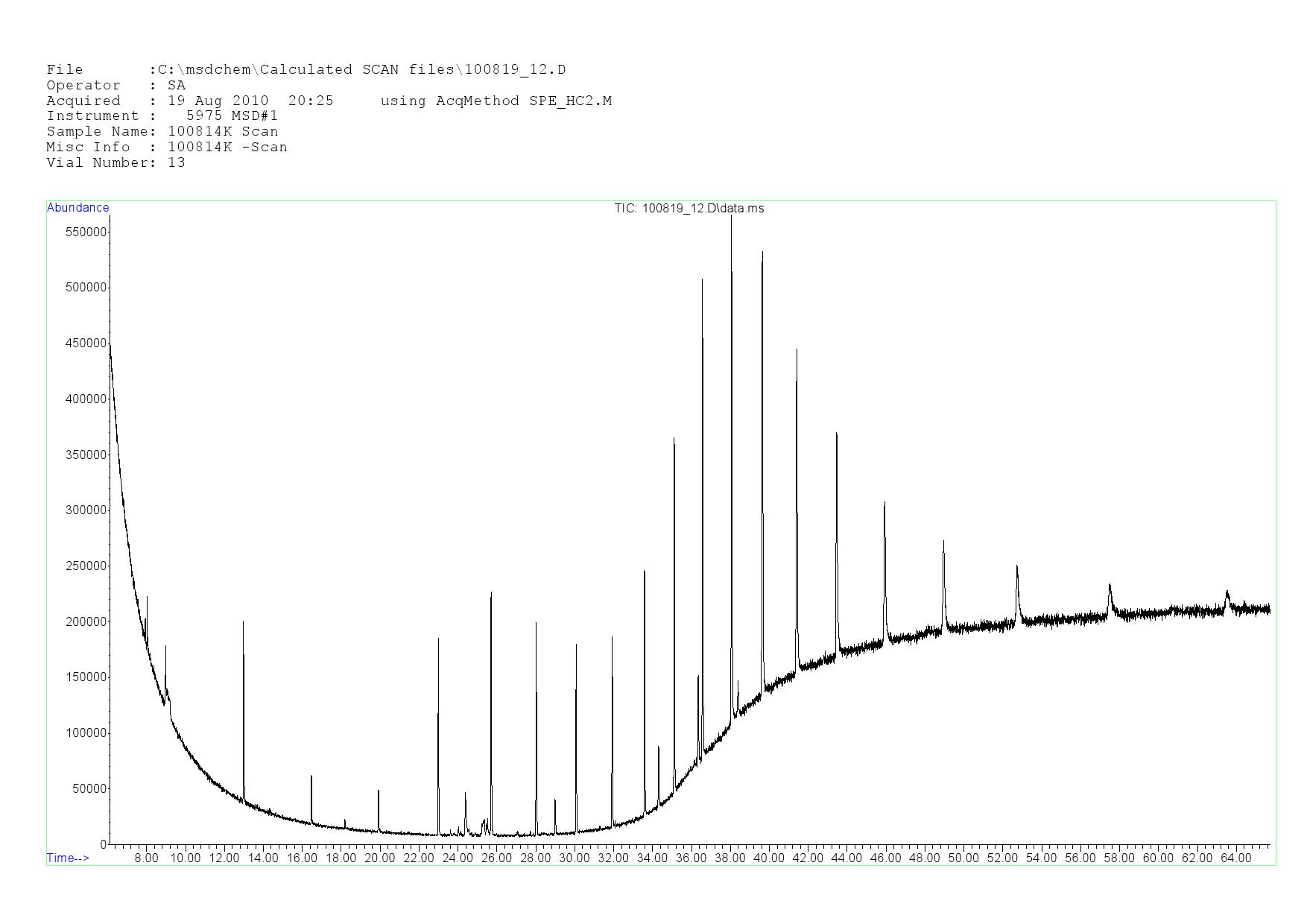Click the 64.00 time axis label
The height and width of the screenshot is (924, 1307).
coord(1235,858)
